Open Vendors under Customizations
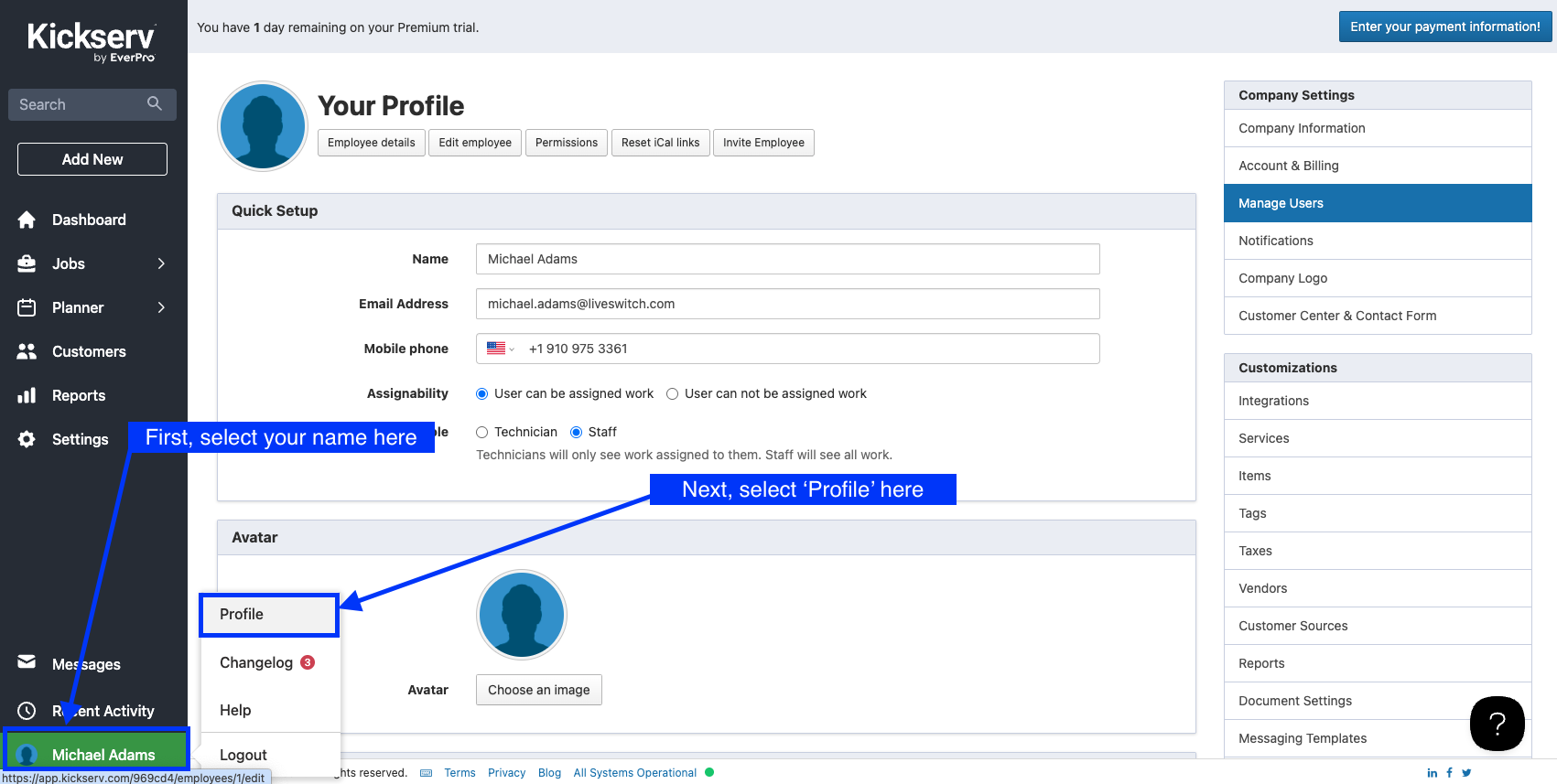This screenshot has height=784, width=1557. point(1378,588)
